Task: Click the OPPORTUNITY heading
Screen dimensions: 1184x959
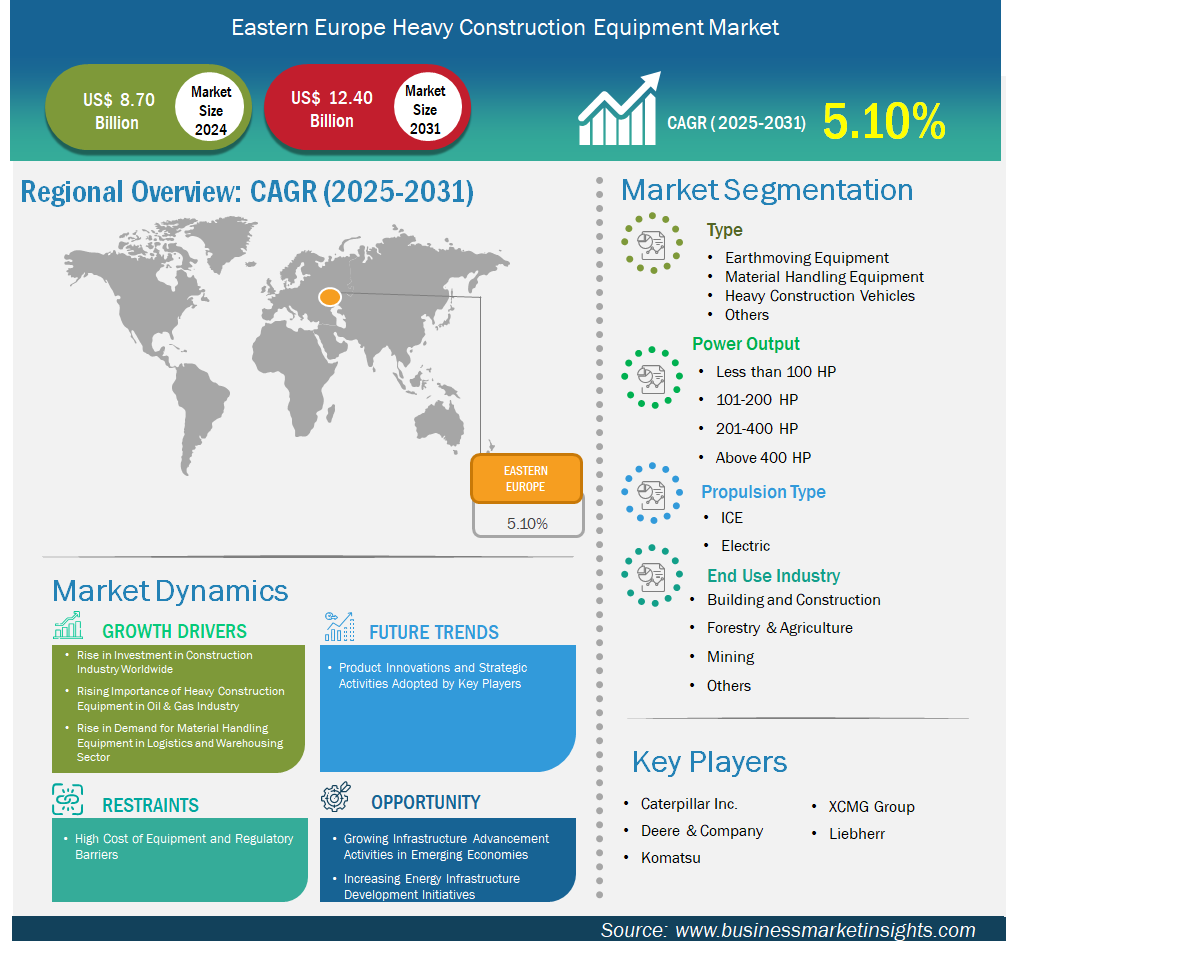Action: (426, 802)
